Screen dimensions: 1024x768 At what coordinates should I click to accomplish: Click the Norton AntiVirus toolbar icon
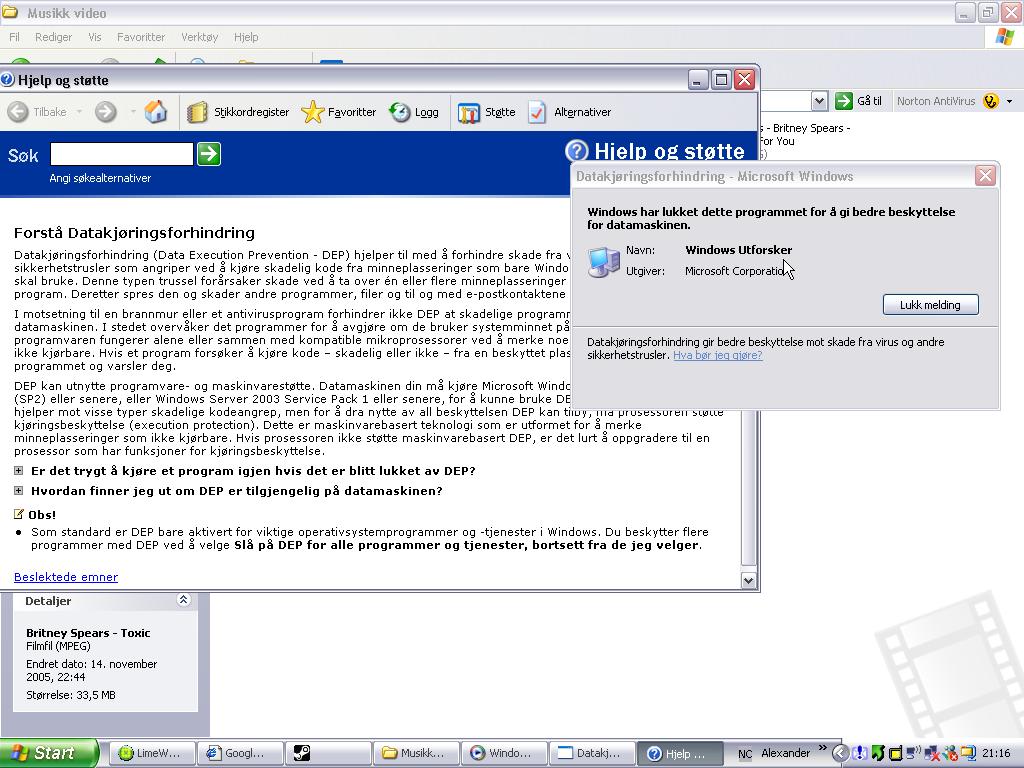pyautogui.click(x=991, y=101)
